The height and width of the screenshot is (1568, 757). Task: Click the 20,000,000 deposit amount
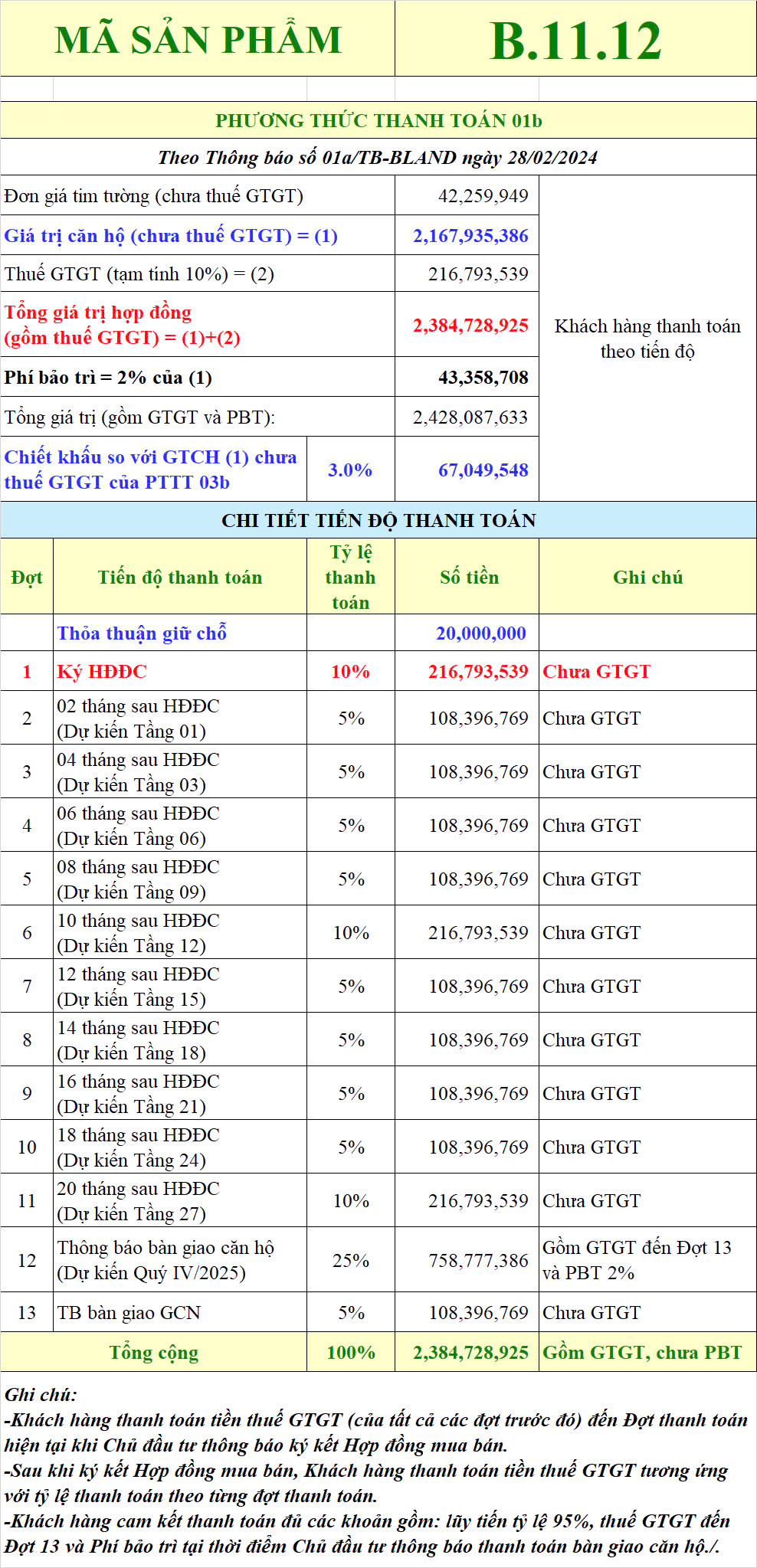coord(480,633)
